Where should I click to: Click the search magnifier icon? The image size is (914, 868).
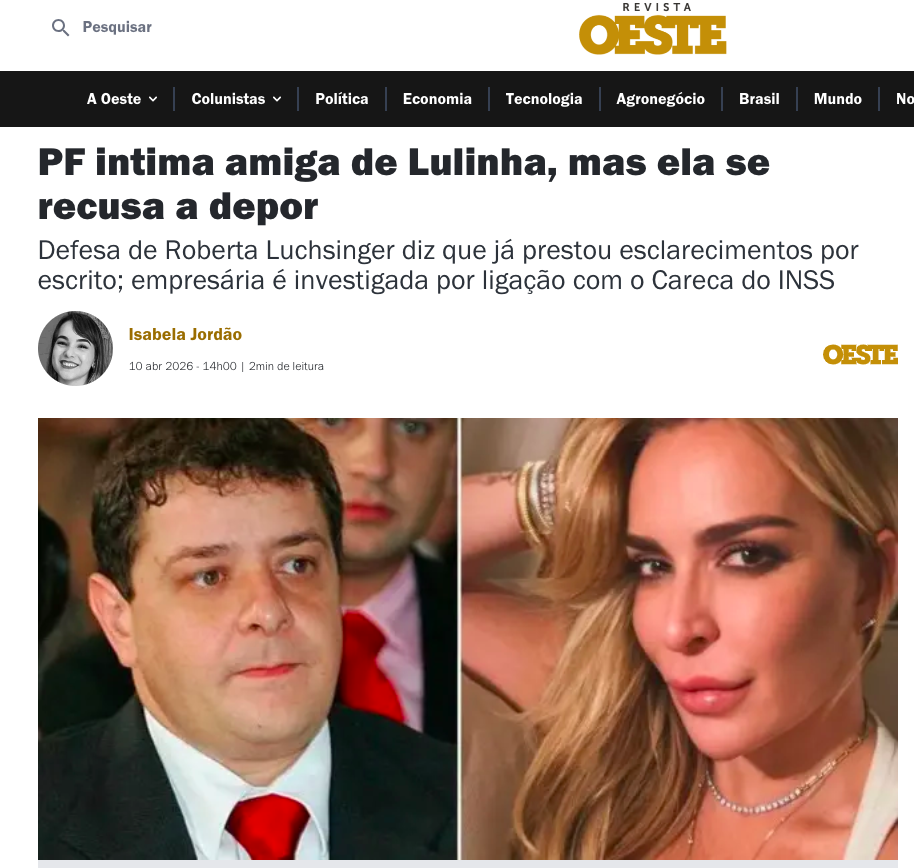[60, 27]
